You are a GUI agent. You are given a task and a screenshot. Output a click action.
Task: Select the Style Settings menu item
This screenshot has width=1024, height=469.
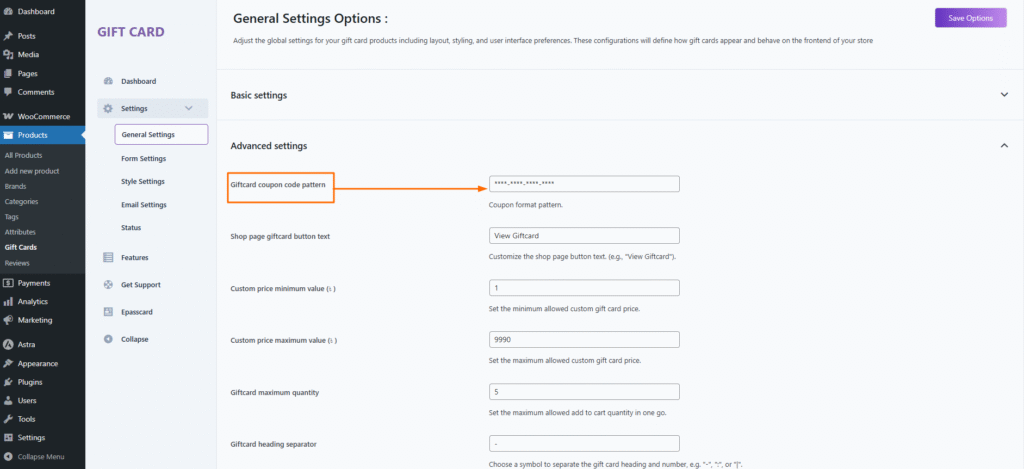click(143, 181)
